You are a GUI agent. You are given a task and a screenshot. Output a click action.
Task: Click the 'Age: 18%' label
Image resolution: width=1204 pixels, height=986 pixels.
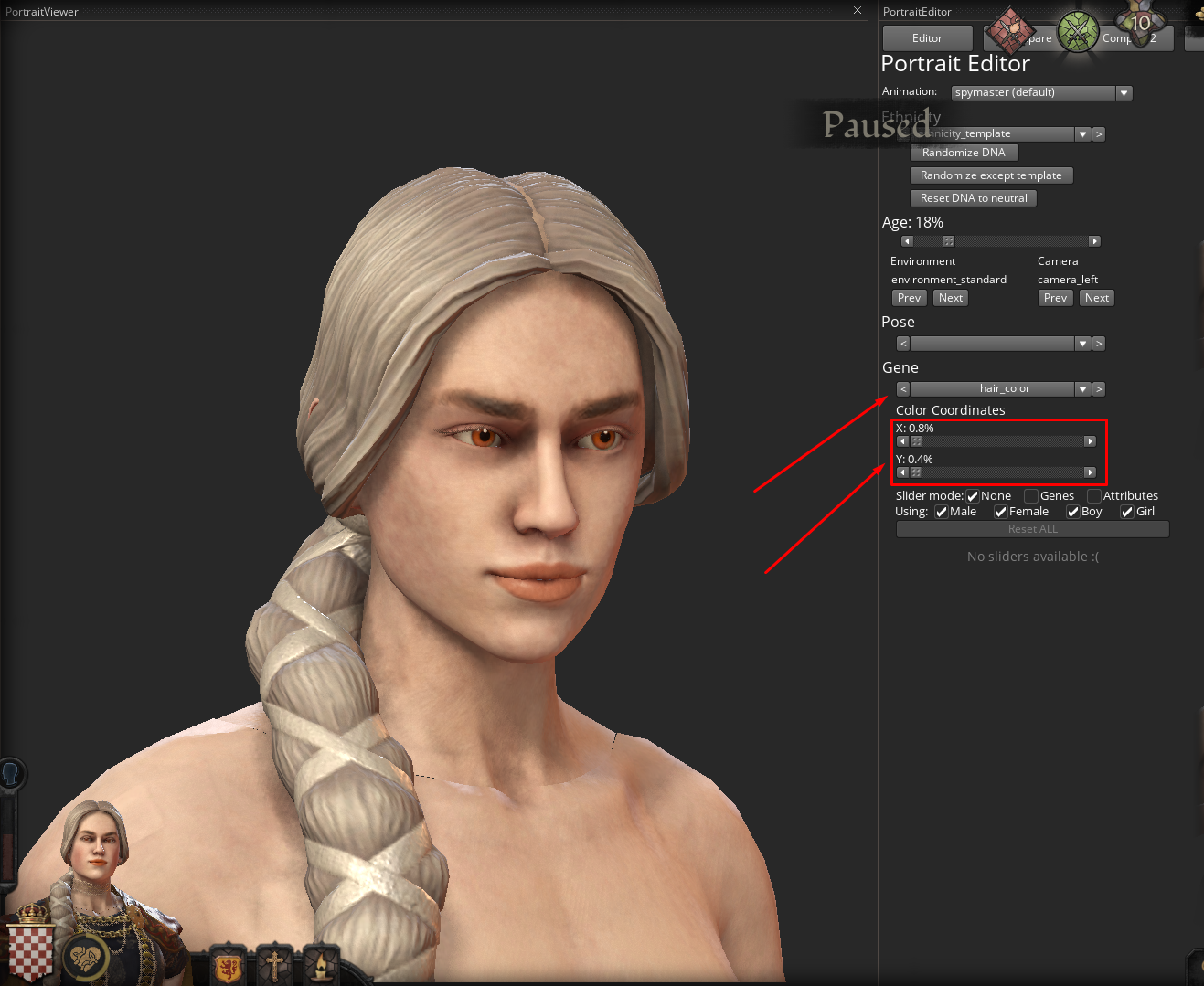point(912,222)
